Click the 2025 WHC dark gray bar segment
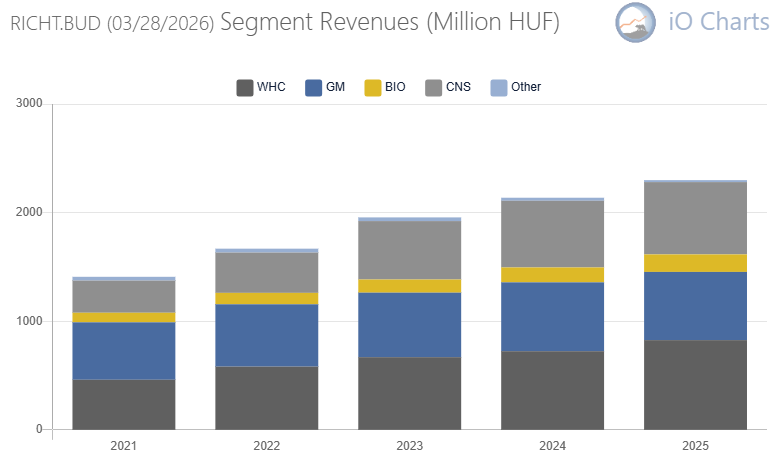The image size is (780, 470). [695, 385]
